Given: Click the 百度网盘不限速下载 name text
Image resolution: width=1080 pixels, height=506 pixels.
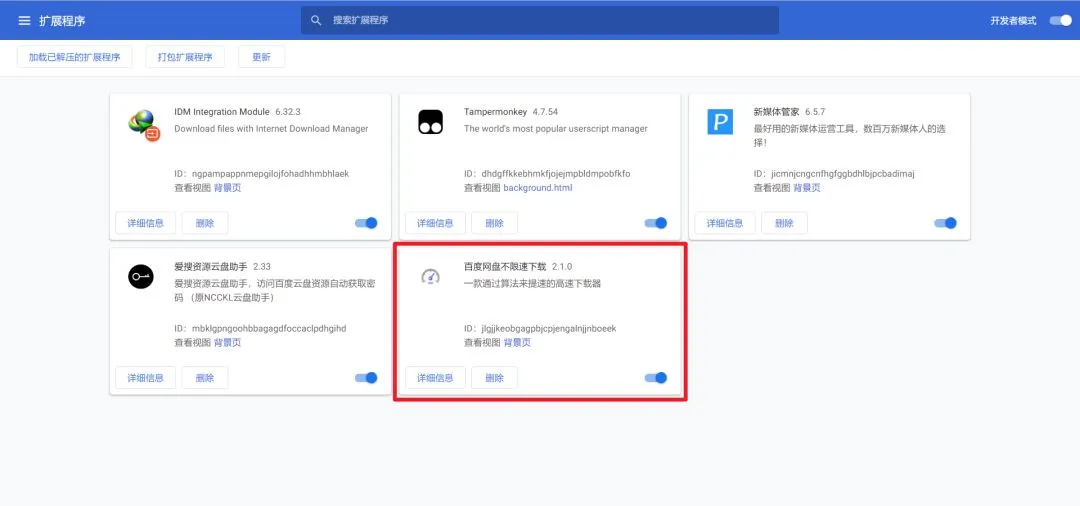Looking at the screenshot, I should click(505, 266).
